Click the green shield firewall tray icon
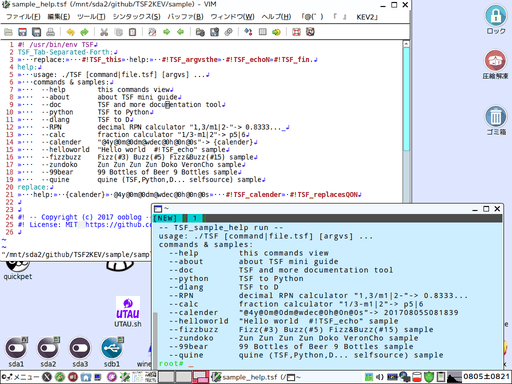 click(429, 377)
